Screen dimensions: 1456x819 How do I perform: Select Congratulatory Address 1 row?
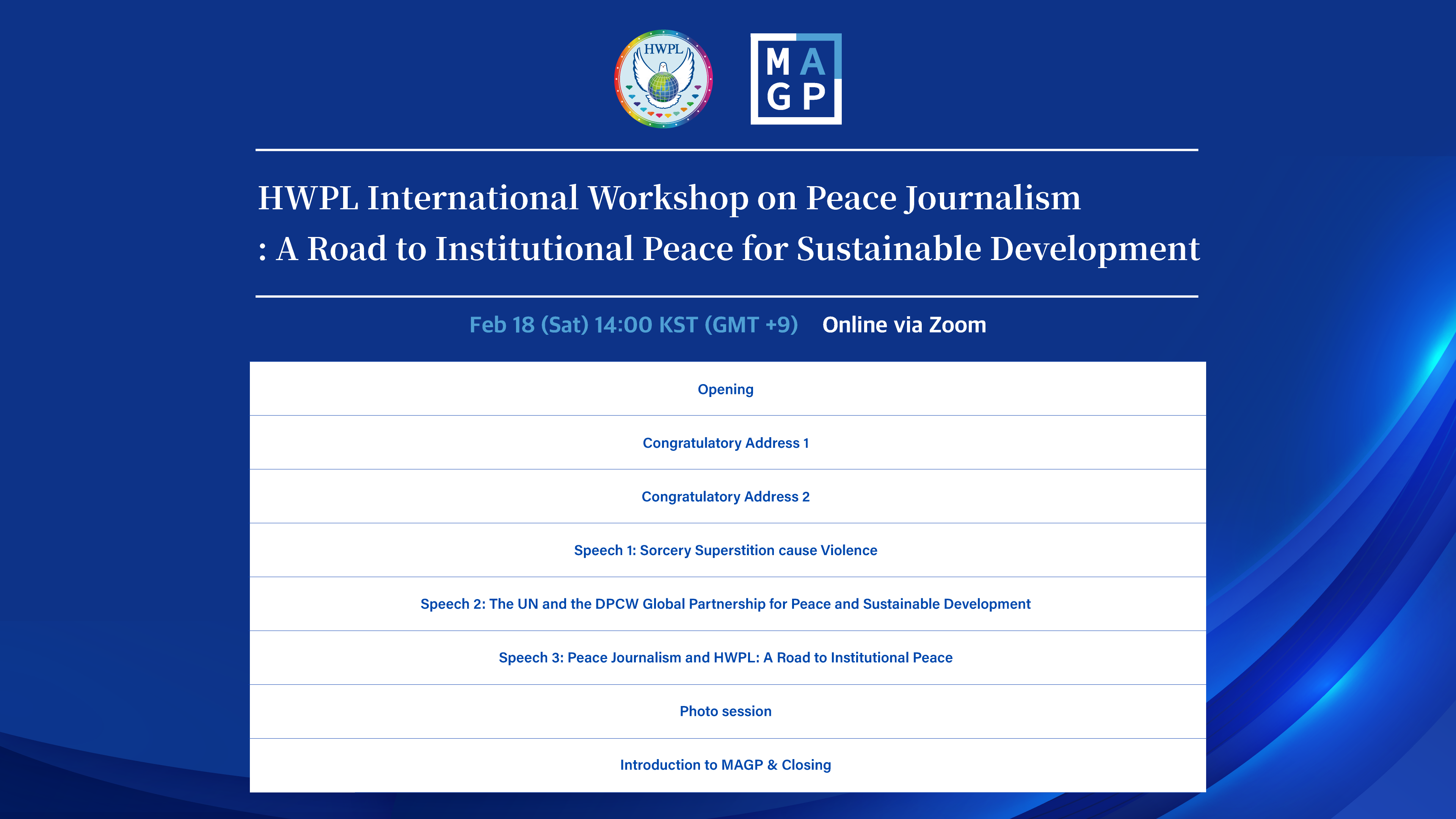pyautogui.click(x=725, y=443)
